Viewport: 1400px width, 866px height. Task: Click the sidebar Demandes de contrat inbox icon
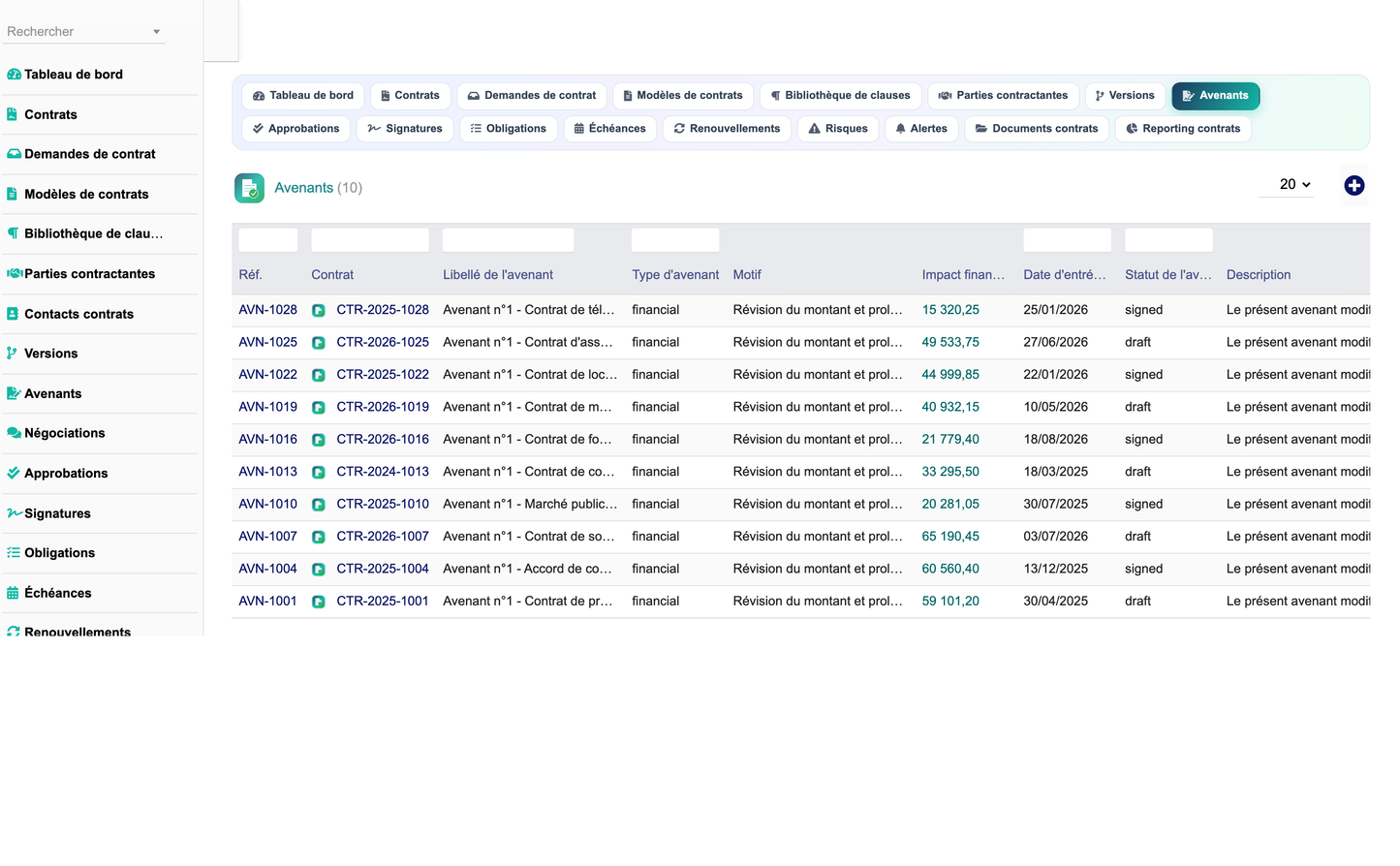click(x=14, y=154)
